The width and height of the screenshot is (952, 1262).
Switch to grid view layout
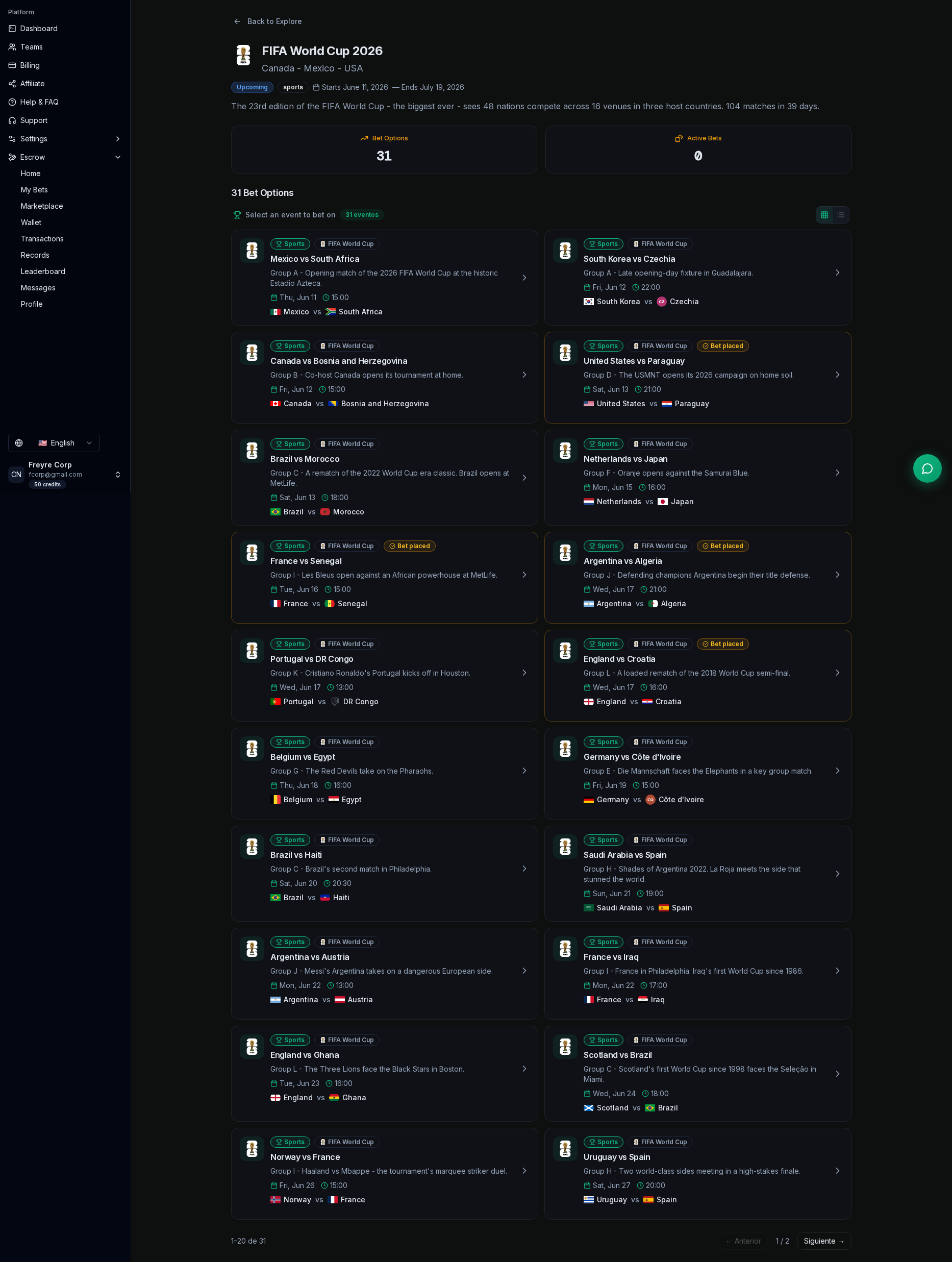824,215
